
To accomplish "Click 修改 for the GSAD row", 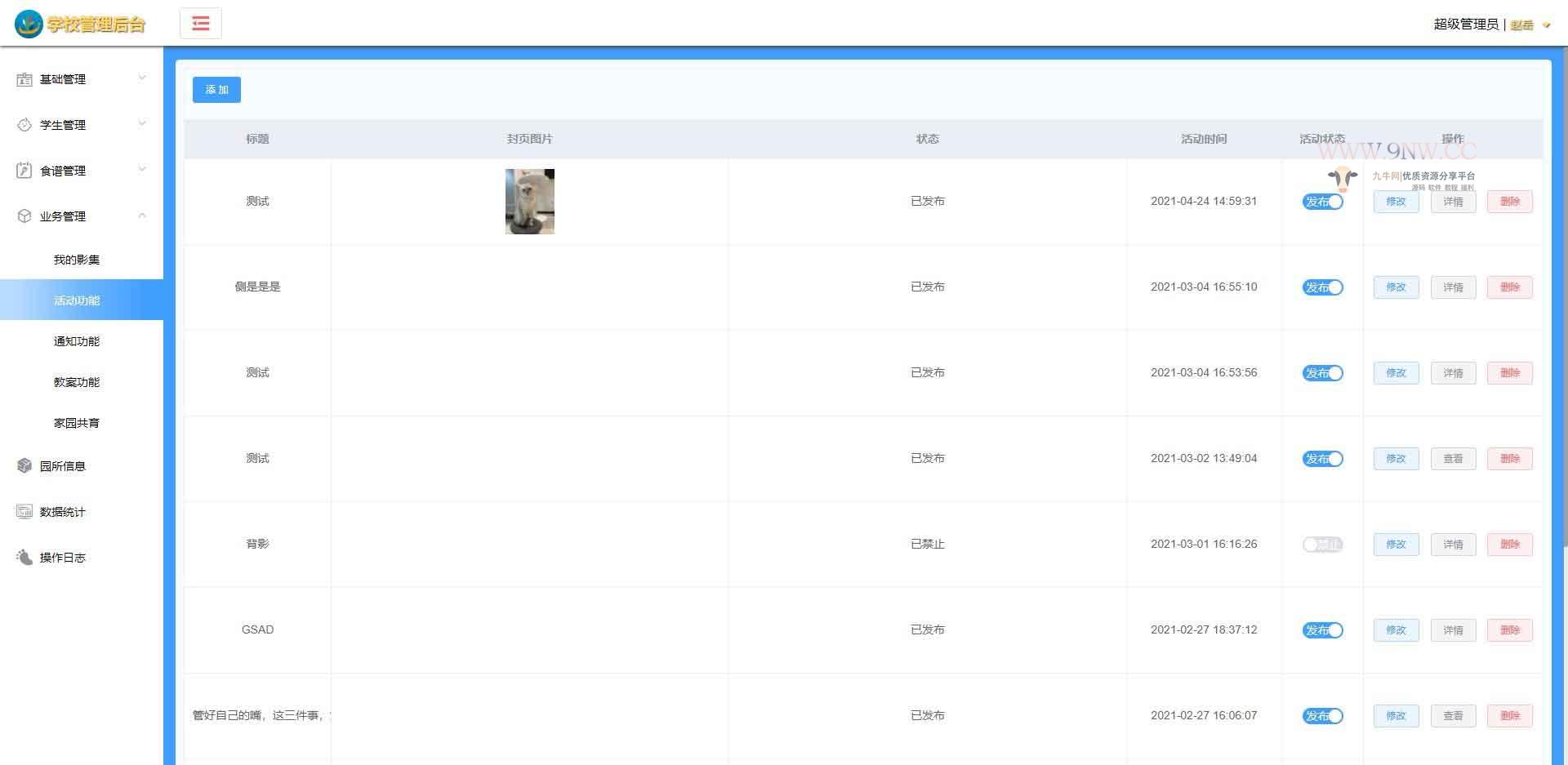I will tap(1396, 630).
